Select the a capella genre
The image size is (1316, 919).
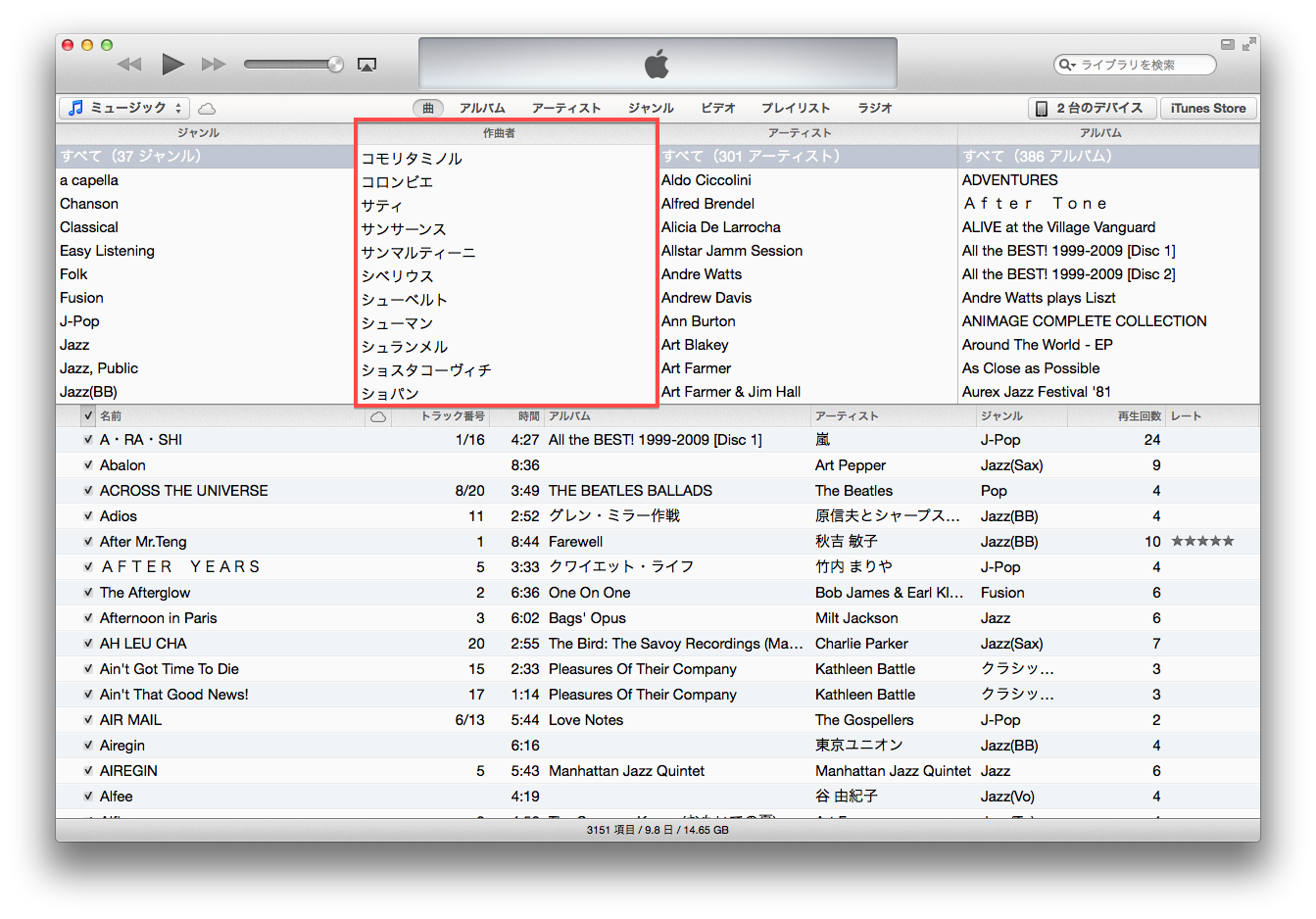click(205, 180)
